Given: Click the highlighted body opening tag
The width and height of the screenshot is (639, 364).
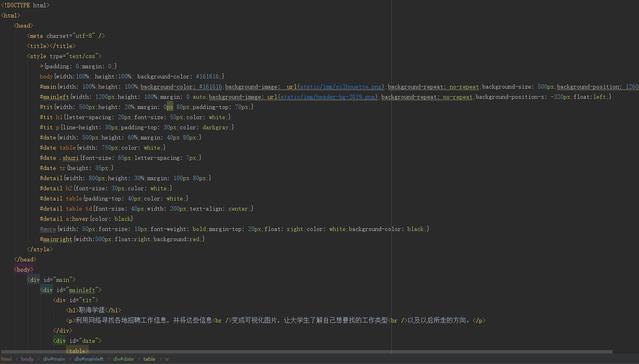Looking at the screenshot, I should 24,270.
